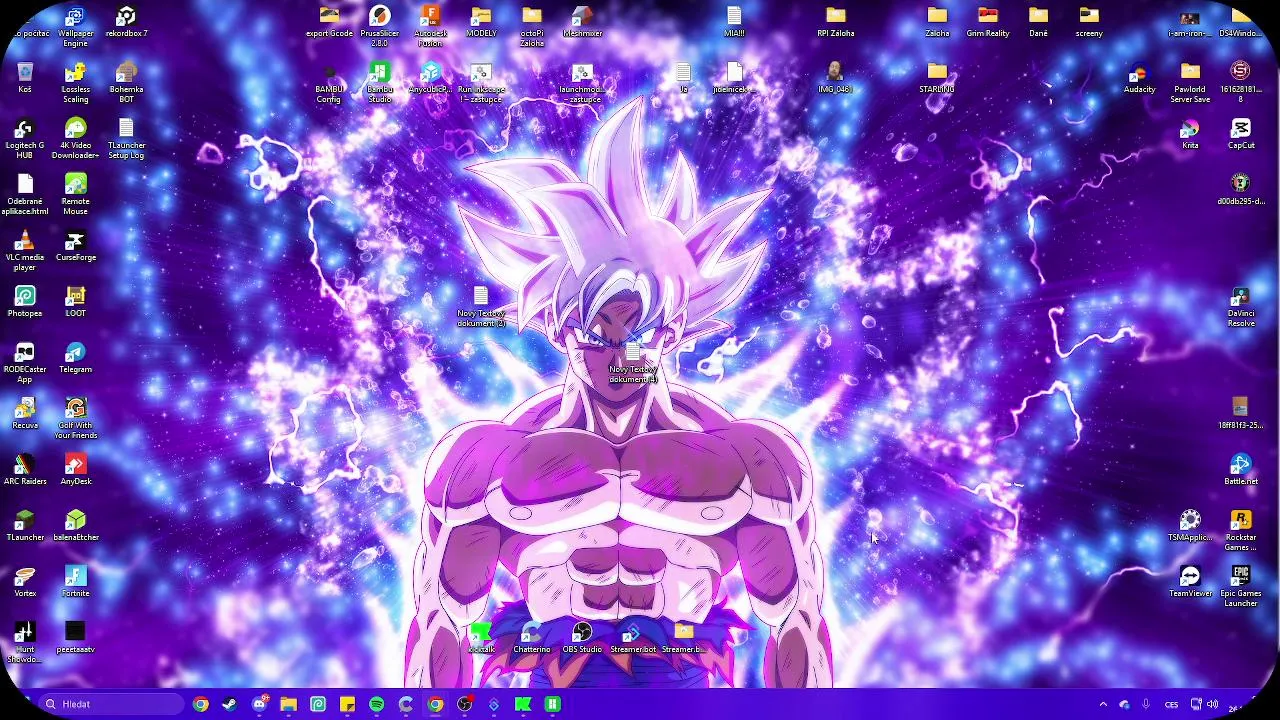Show hidden system tray icons

(1103, 704)
